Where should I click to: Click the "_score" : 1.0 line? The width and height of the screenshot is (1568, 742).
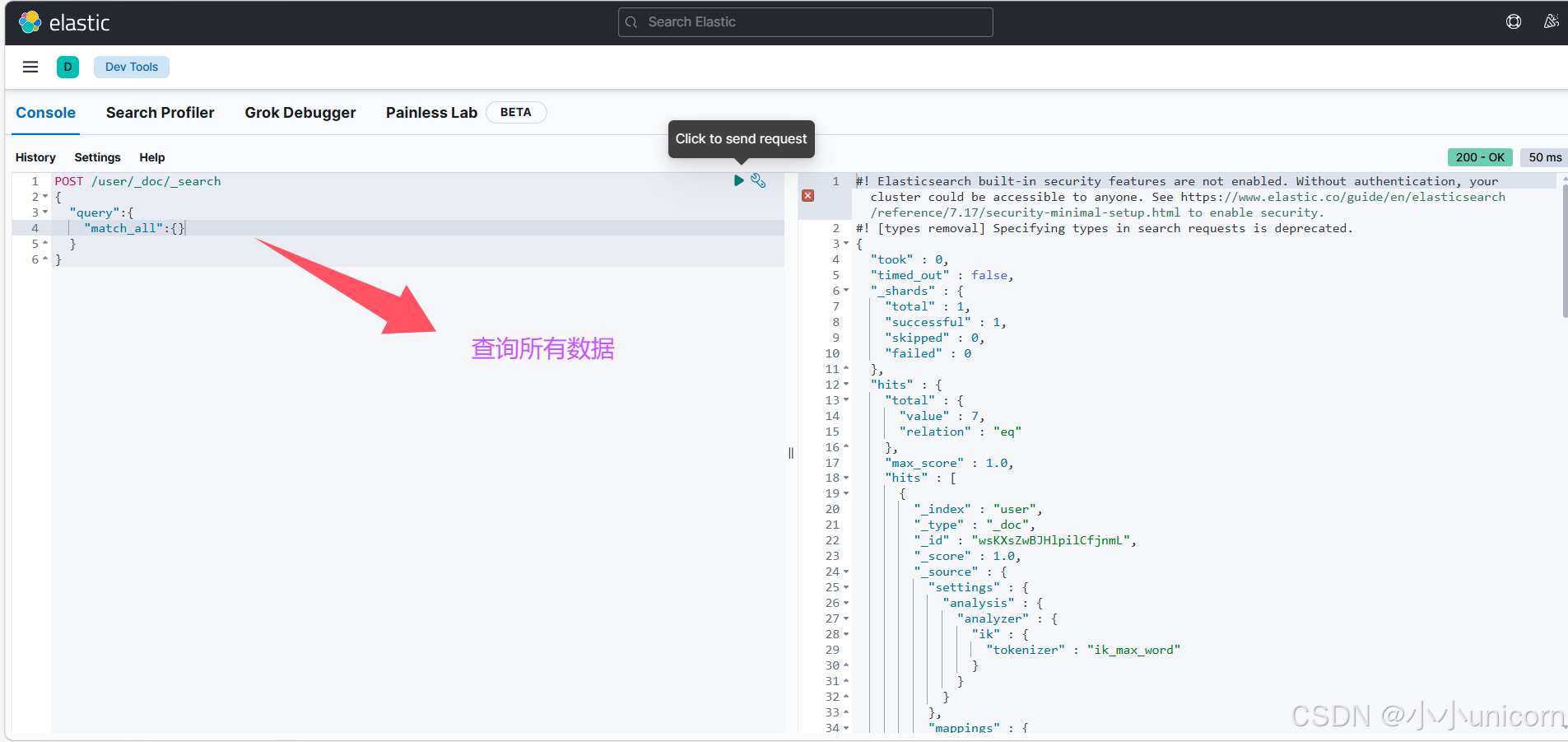tap(967, 556)
